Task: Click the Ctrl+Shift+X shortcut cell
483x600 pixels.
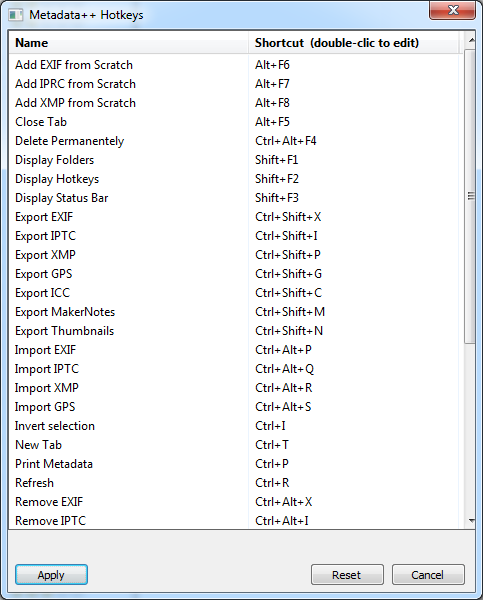Action: pos(288,217)
